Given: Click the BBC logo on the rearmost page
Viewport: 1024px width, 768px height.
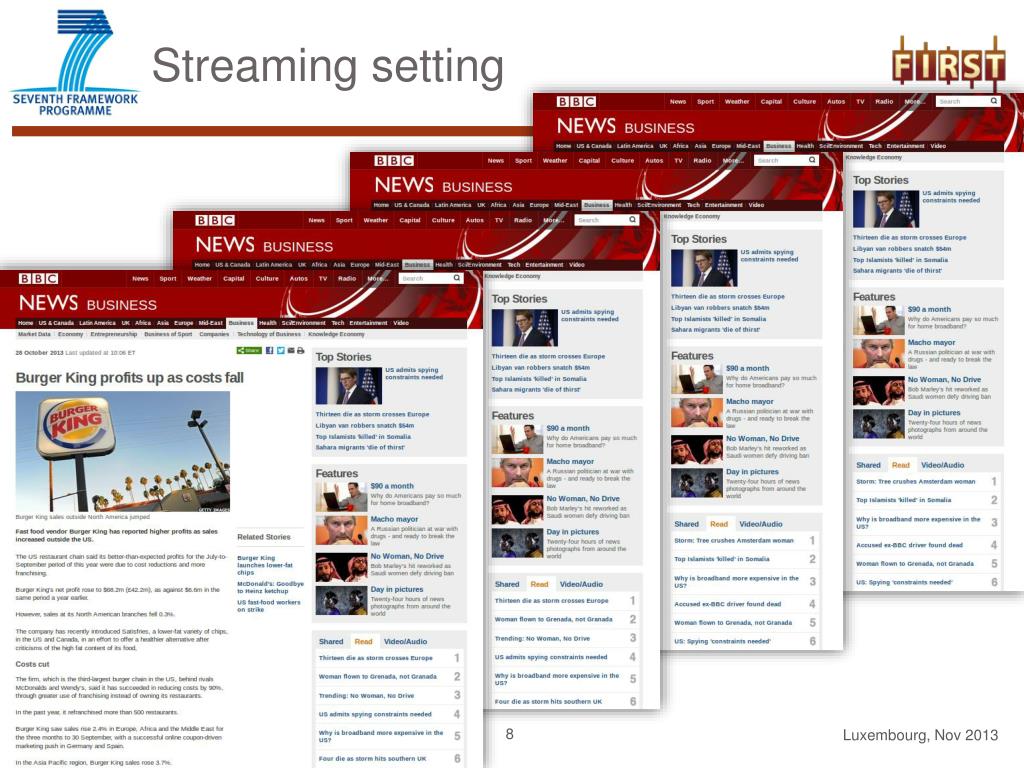Looking at the screenshot, I should pyautogui.click(x=576, y=102).
